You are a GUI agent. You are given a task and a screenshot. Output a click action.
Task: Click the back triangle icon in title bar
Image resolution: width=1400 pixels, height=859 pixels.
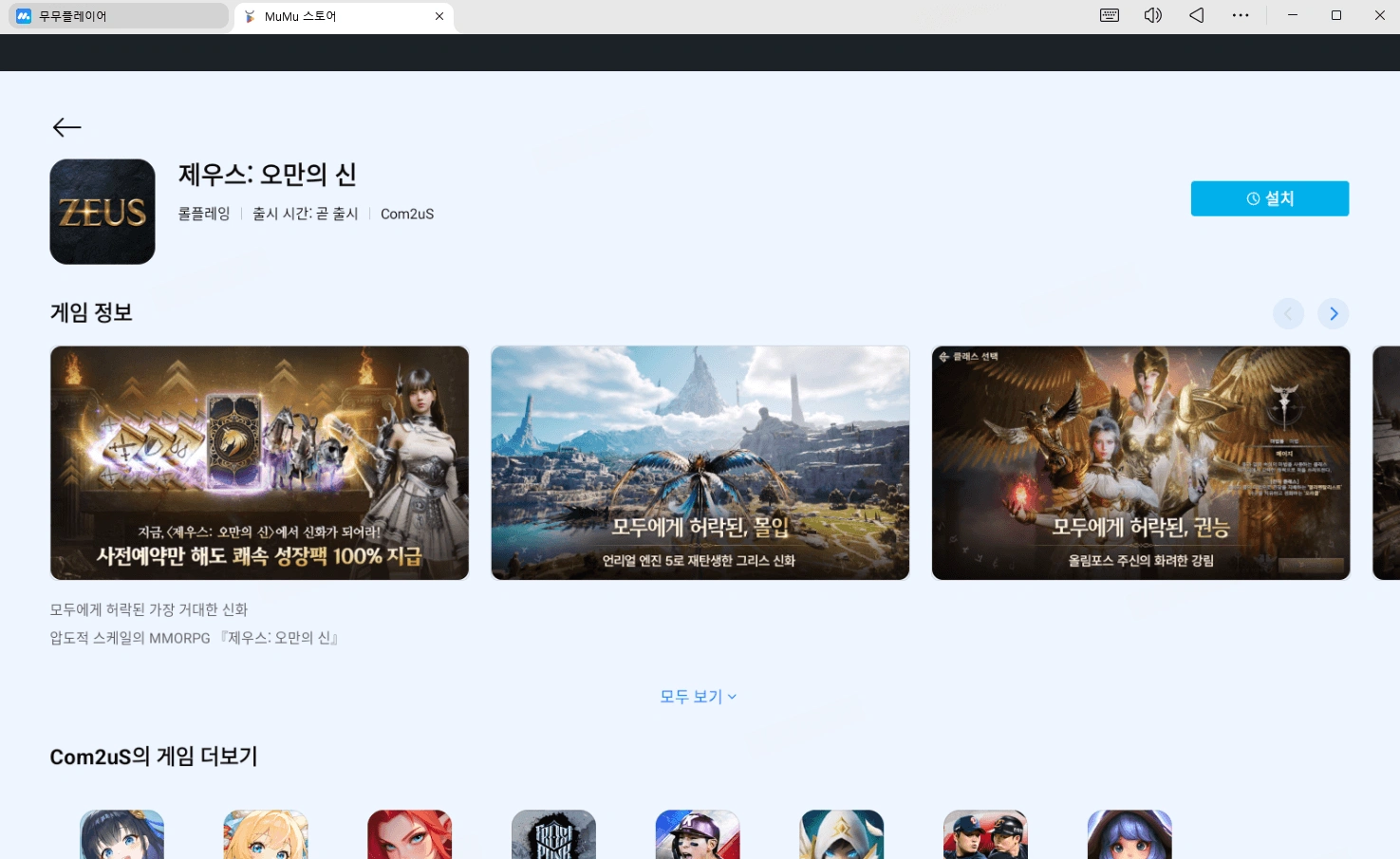pos(1197,15)
